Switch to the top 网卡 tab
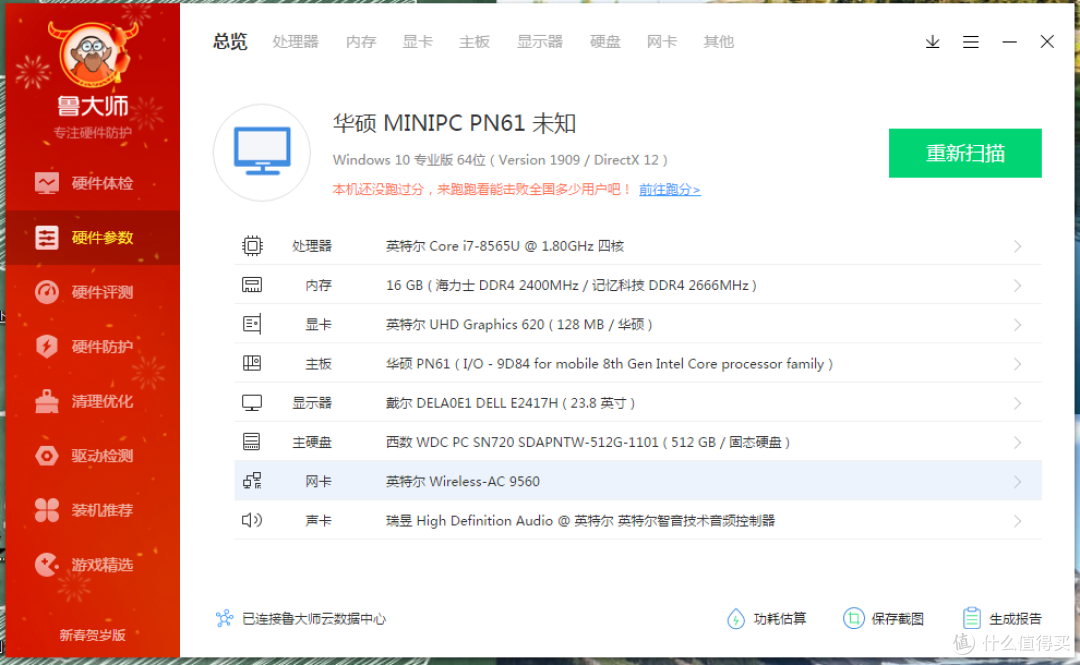The width and height of the screenshot is (1080, 665). click(662, 41)
